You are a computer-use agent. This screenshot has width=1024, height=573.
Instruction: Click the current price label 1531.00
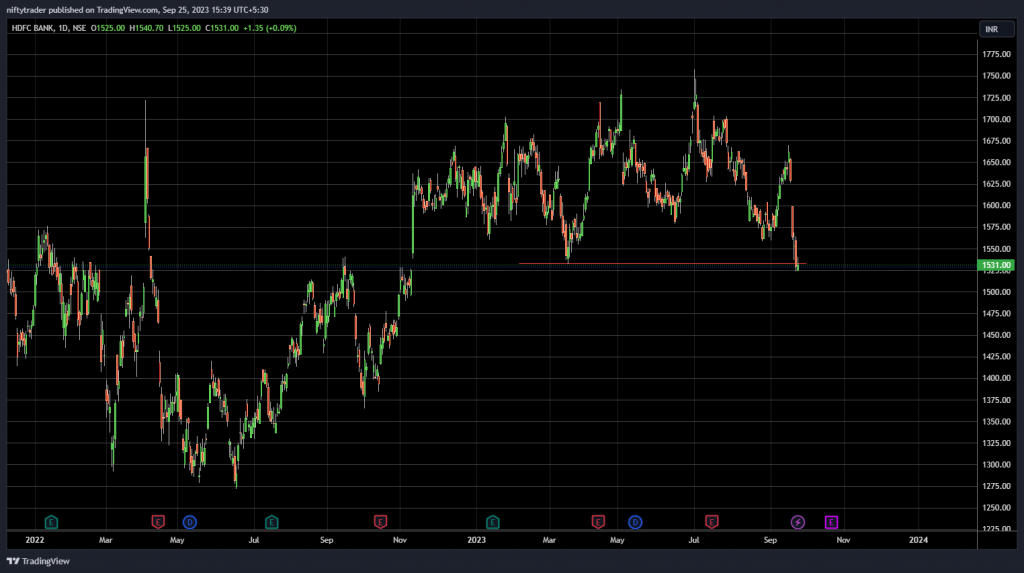coord(996,265)
